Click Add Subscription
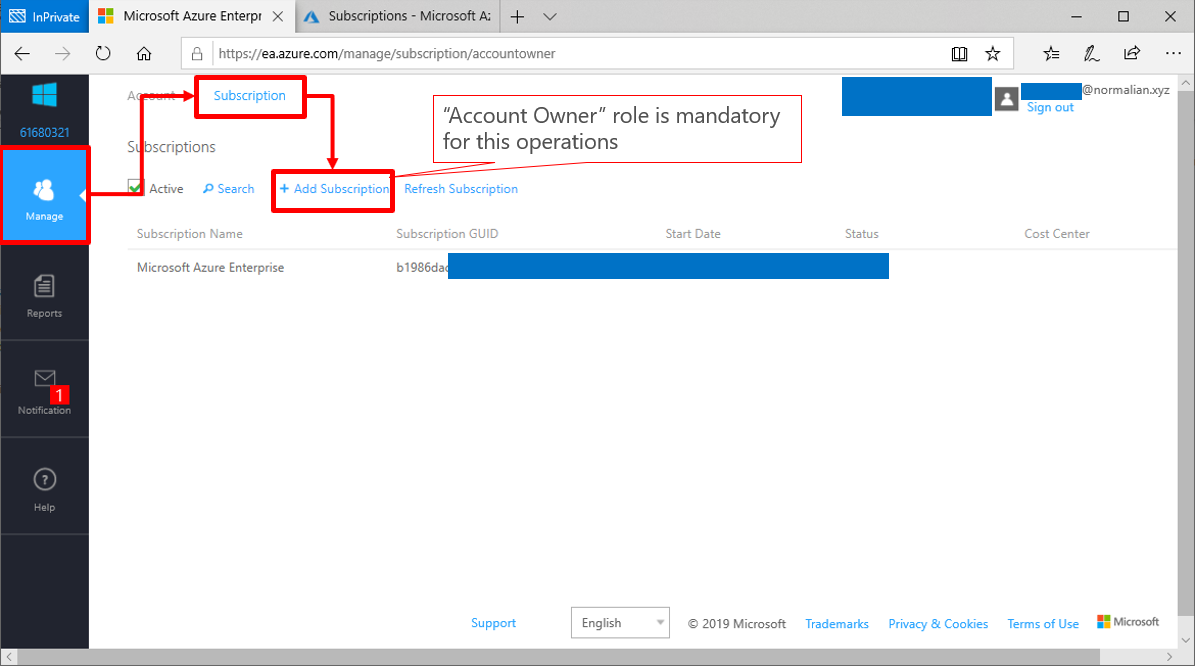 334,189
